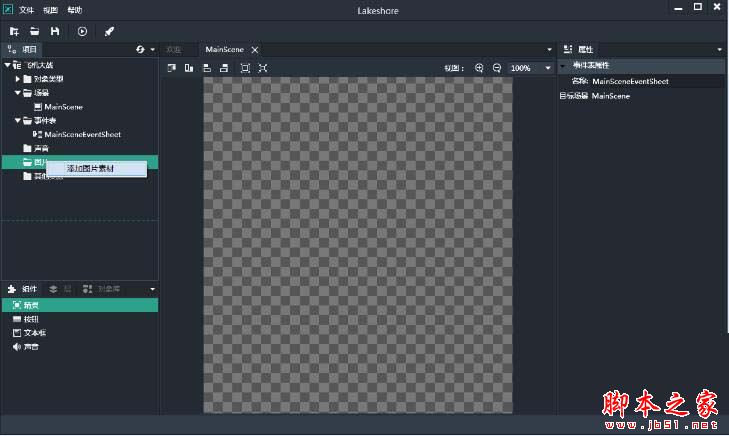The height and width of the screenshot is (436, 729).
Task: Open the 文件 menu
Action: coord(27,10)
